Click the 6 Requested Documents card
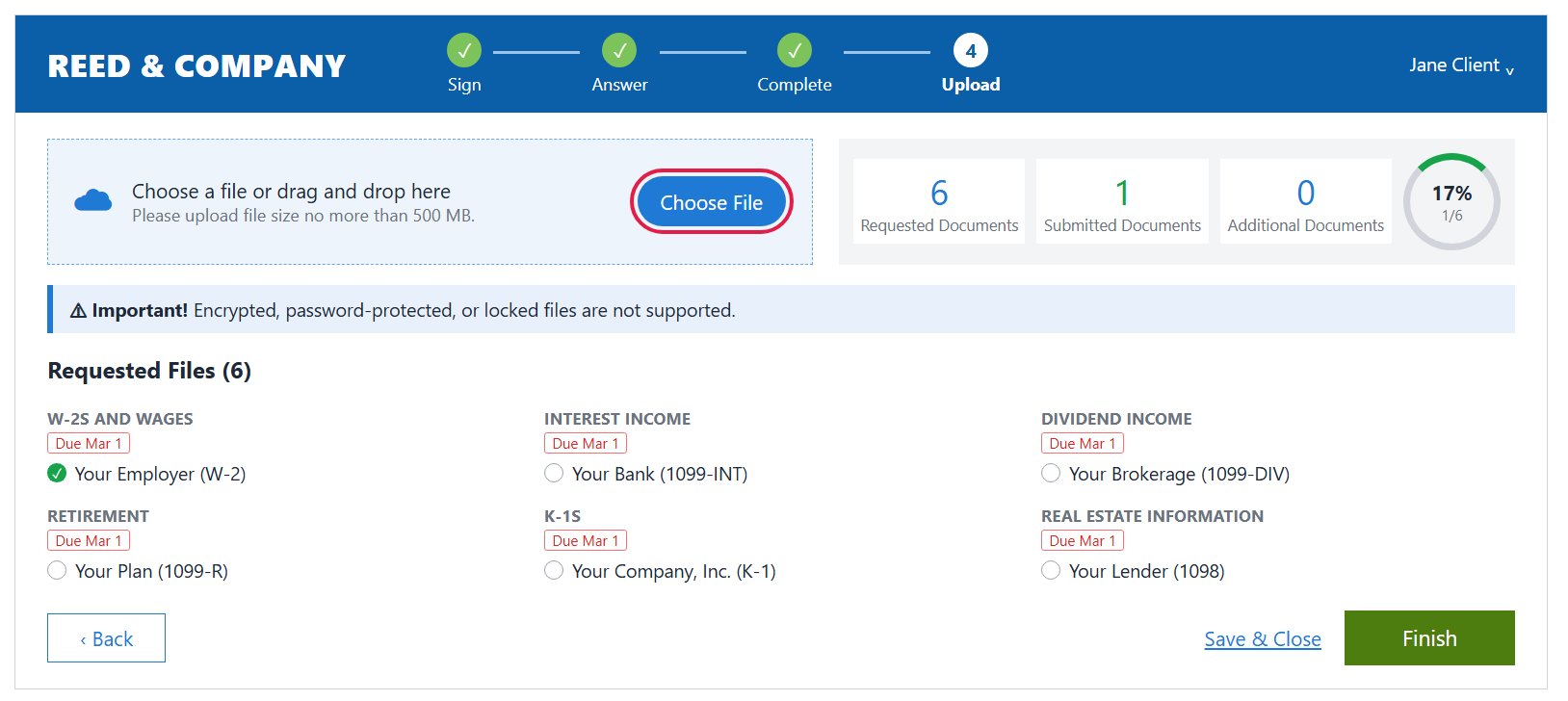 click(x=939, y=201)
